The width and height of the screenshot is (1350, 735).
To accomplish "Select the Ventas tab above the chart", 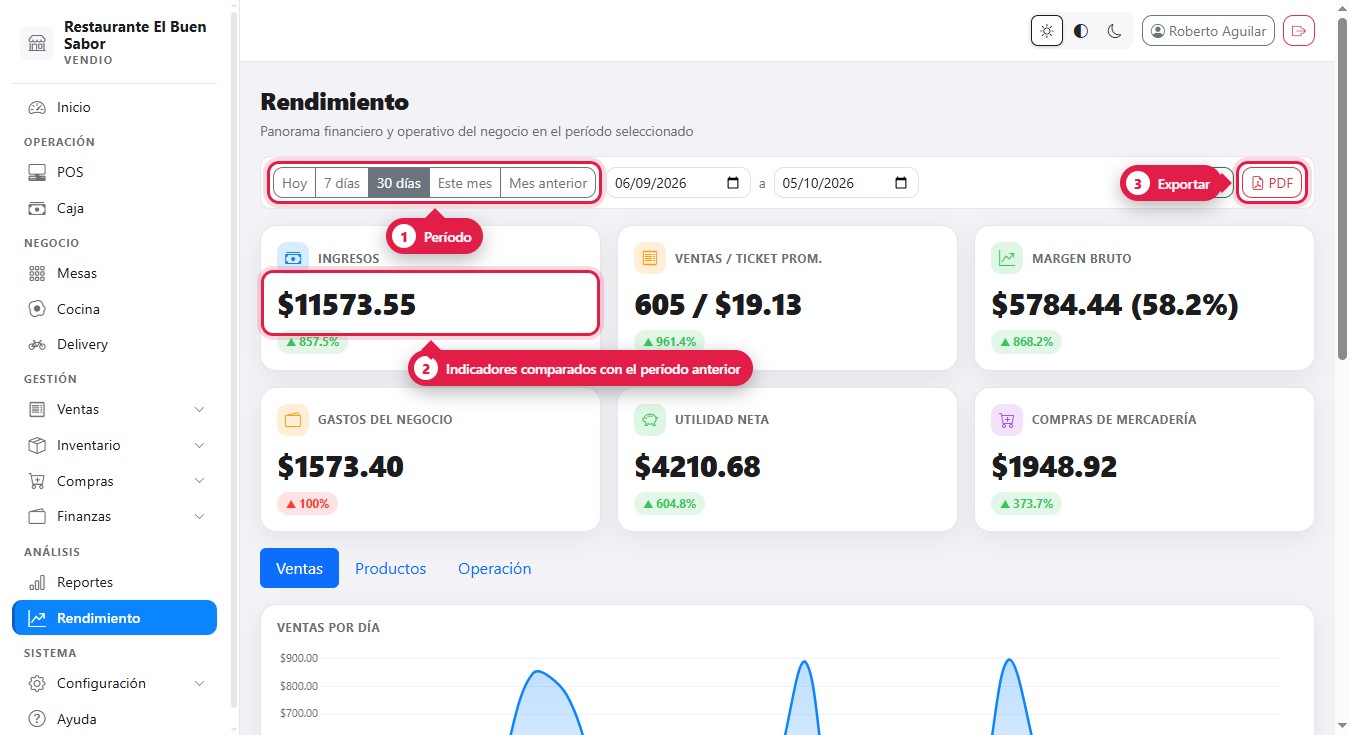I will click(x=299, y=568).
